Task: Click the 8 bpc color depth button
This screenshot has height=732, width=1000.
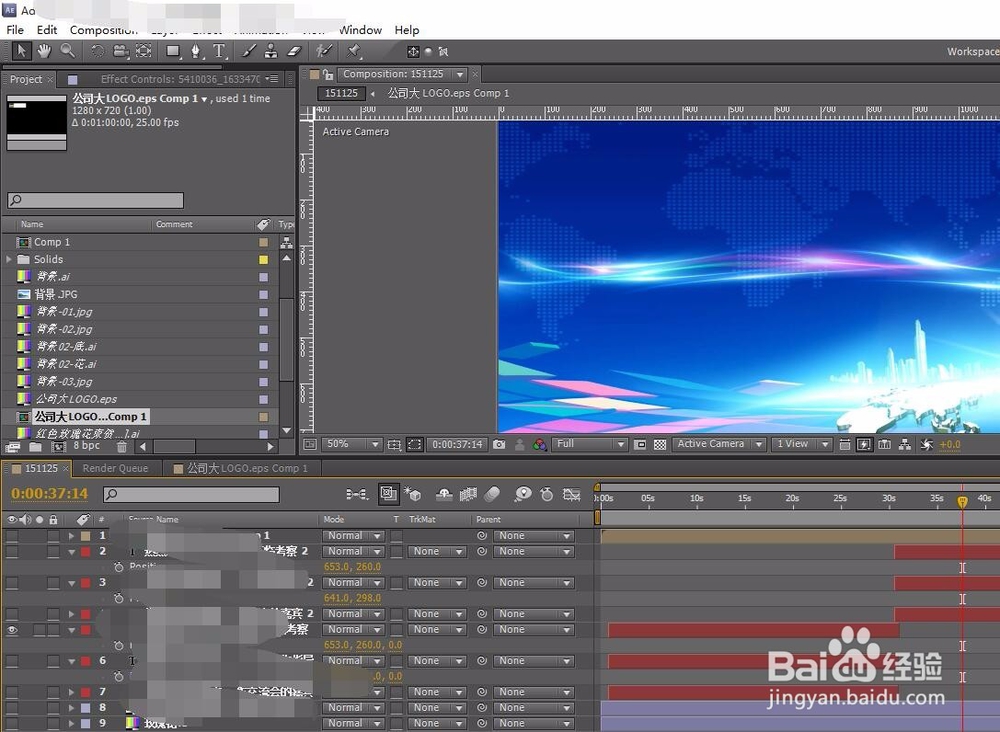Action: 86,446
